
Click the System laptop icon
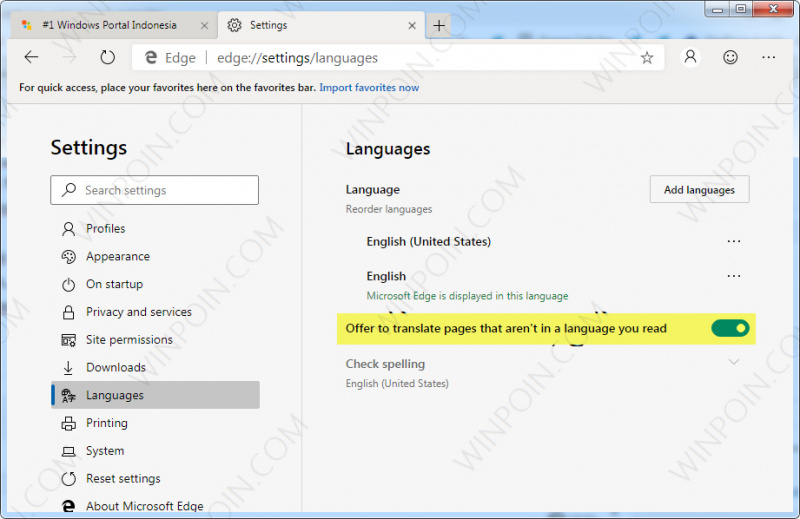tap(68, 451)
